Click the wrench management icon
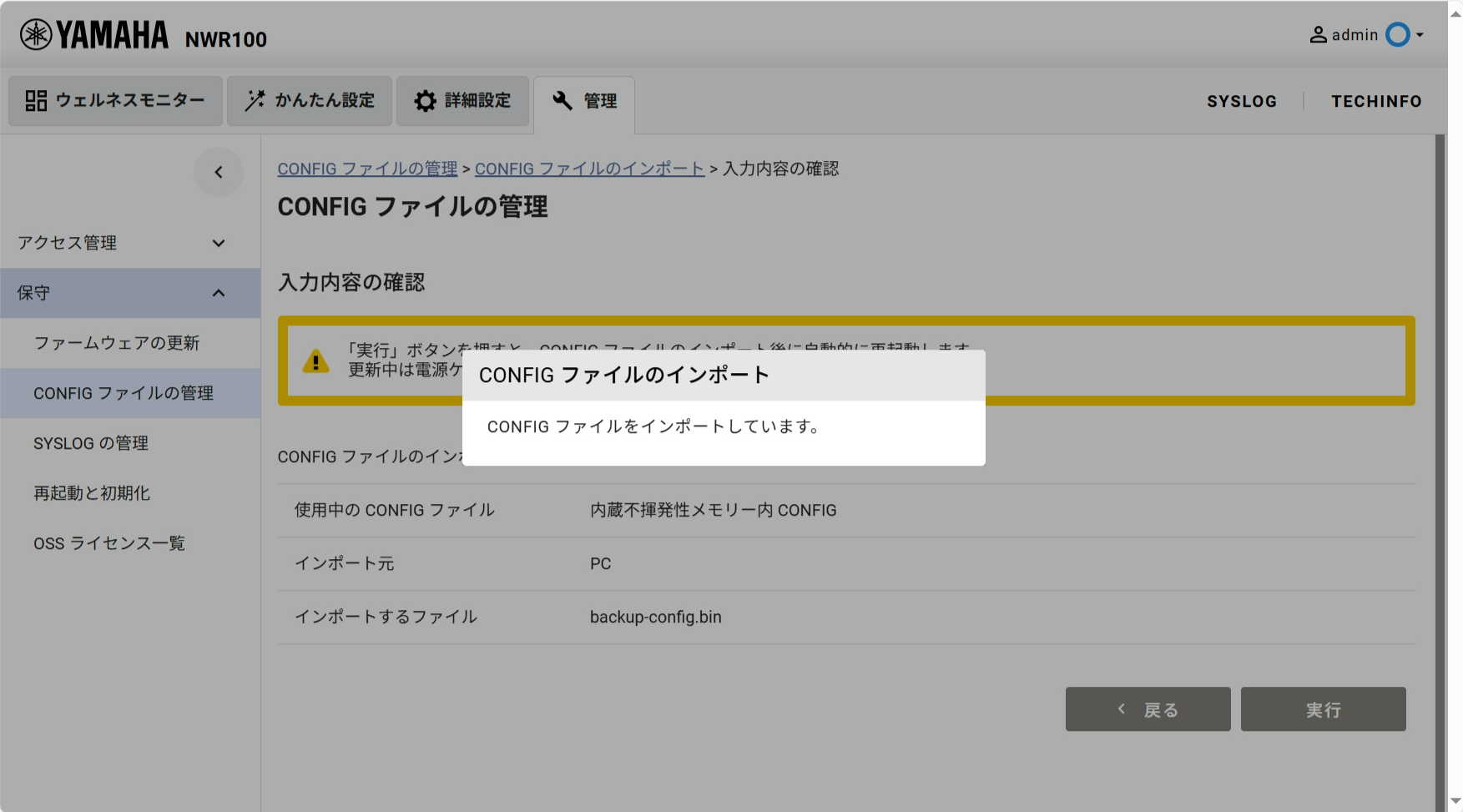1463x812 pixels. (562, 101)
